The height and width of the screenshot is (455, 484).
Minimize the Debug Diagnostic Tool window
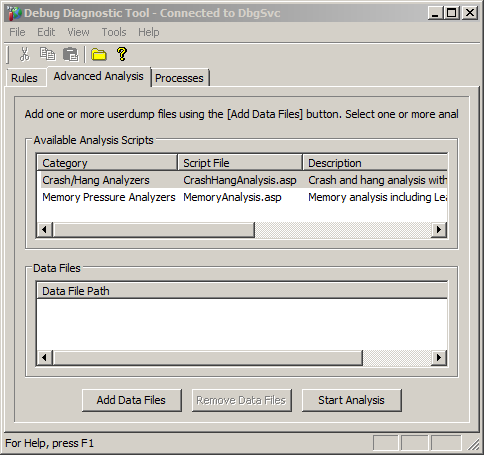click(x=435, y=13)
